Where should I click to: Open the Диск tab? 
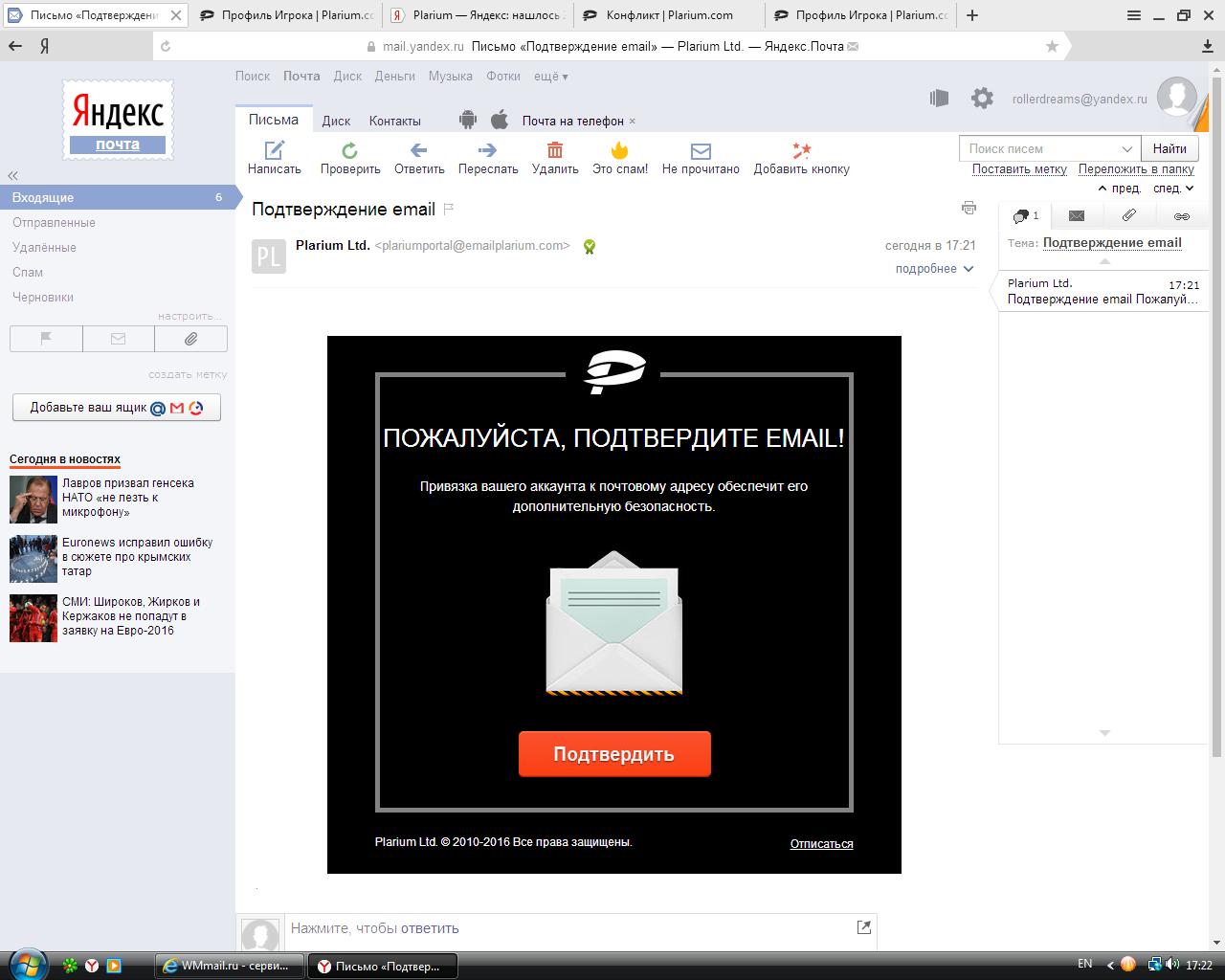coord(336,121)
